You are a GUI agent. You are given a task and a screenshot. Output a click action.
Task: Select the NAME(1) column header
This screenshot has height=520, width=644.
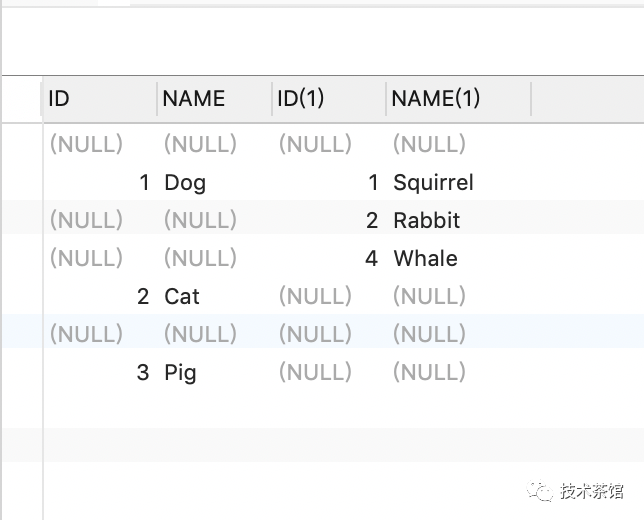458,99
